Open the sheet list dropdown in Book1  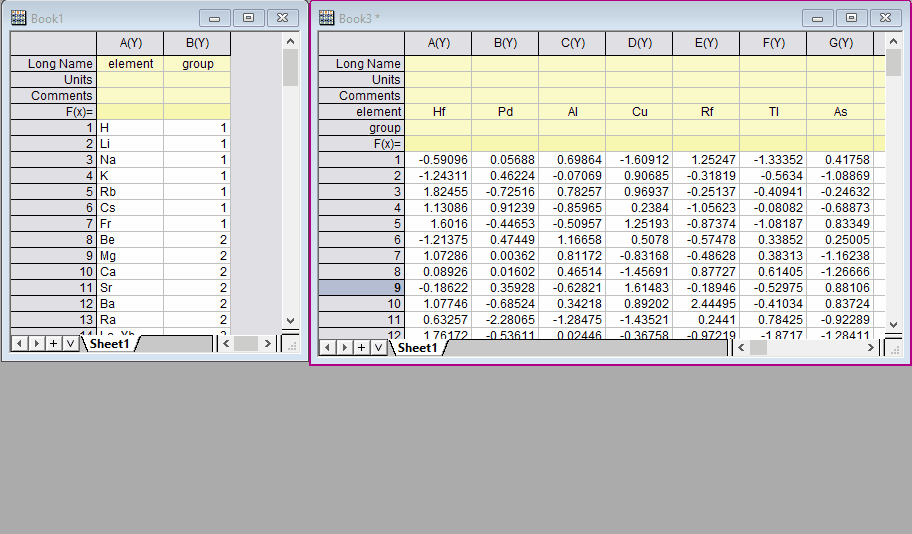(69, 343)
